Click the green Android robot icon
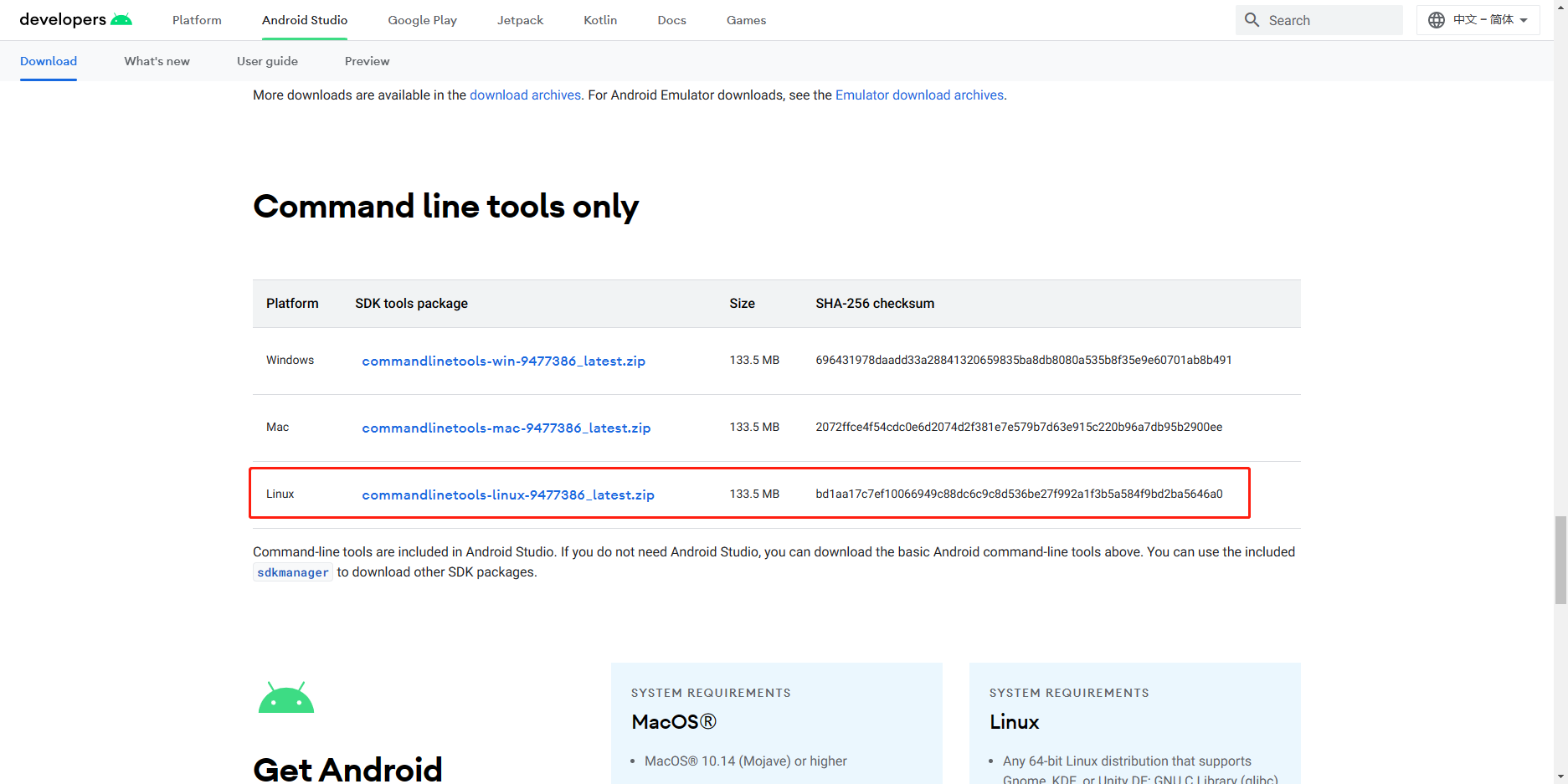This screenshot has height=784, width=1568. tap(285, 695)
